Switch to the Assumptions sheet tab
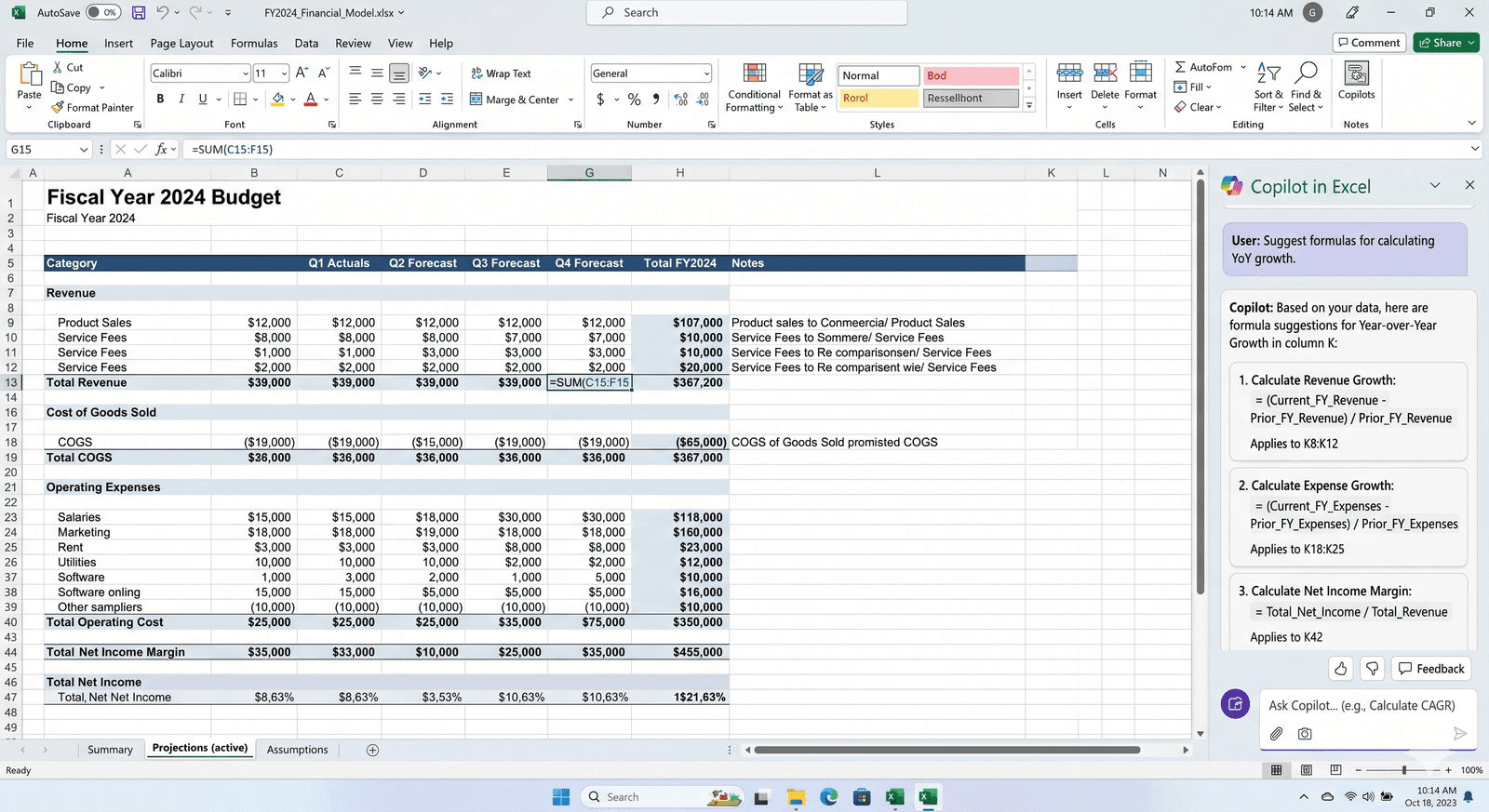This screenshot has height=812, width=1489. click(x=297, y=750)
